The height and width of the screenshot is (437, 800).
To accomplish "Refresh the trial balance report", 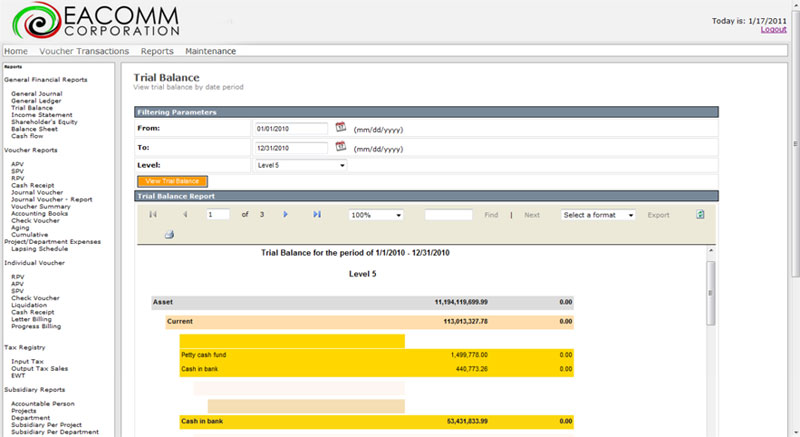I will pos(700,215).
